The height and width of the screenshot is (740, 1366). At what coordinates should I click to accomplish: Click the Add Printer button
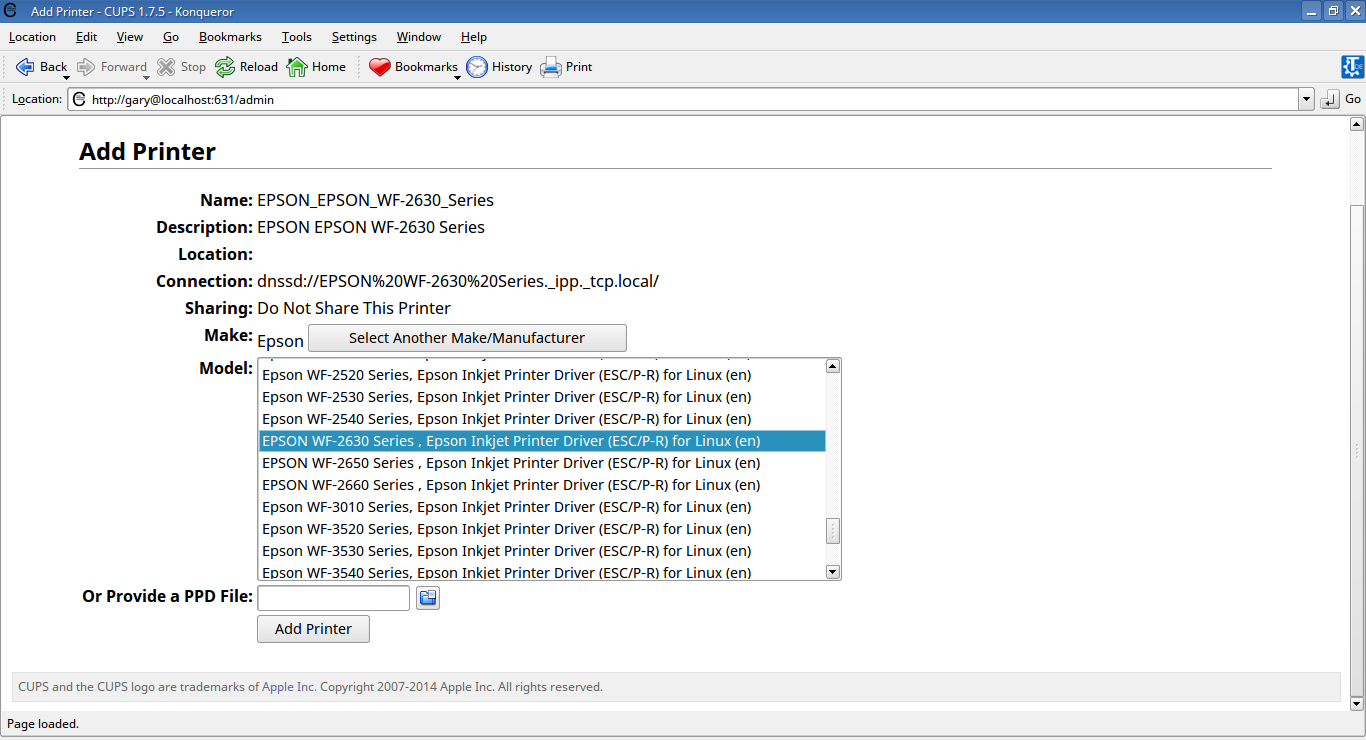point(313,629)
